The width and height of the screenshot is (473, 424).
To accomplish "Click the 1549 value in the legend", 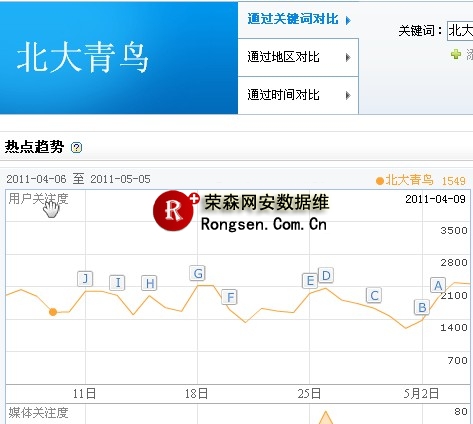I will [x=453, y=181].
